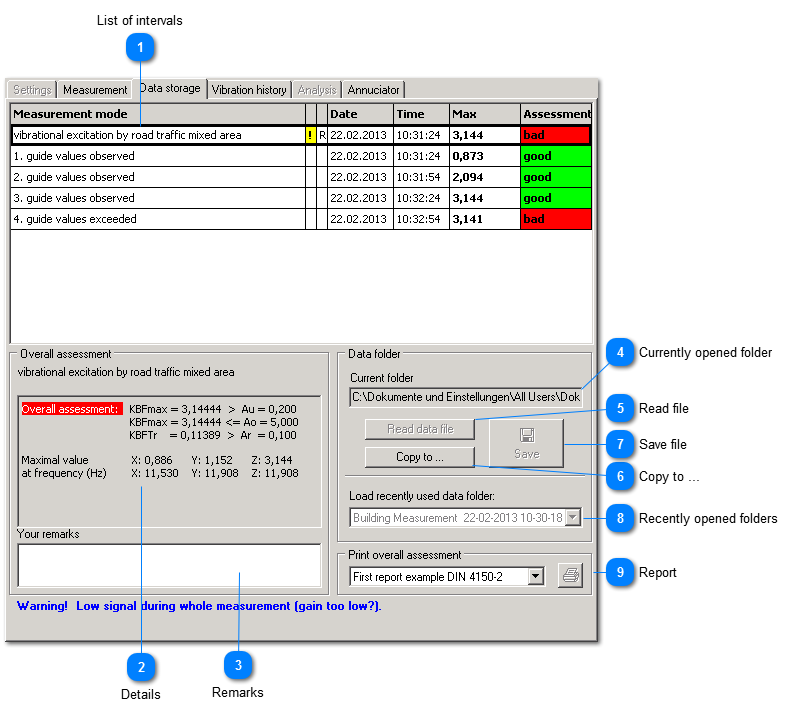Click green 'good' assessment of first interval
Viewport: 794px width, 718px height.
[x=556, y=156]
